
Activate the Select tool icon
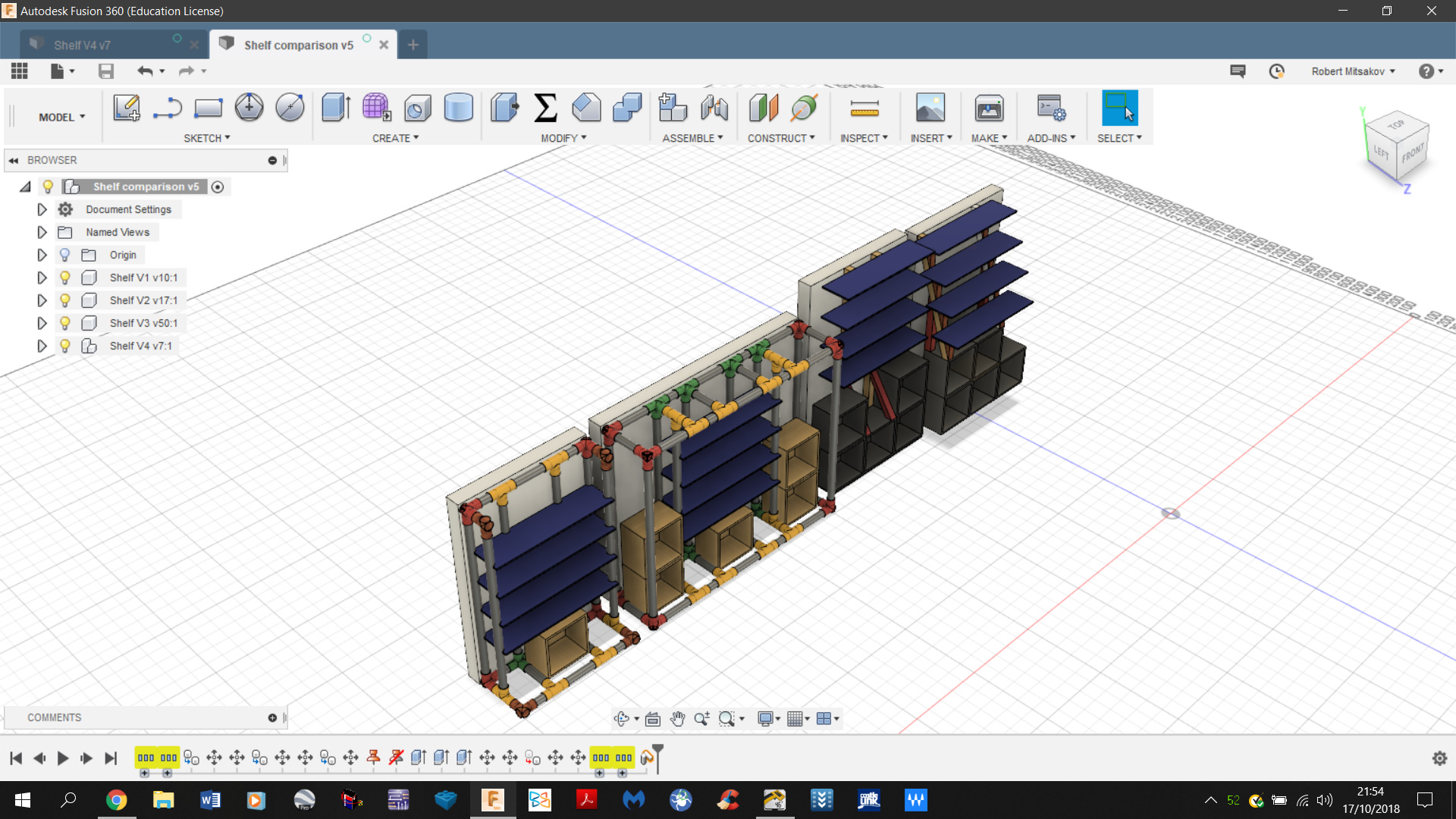tap(1119, 108)
